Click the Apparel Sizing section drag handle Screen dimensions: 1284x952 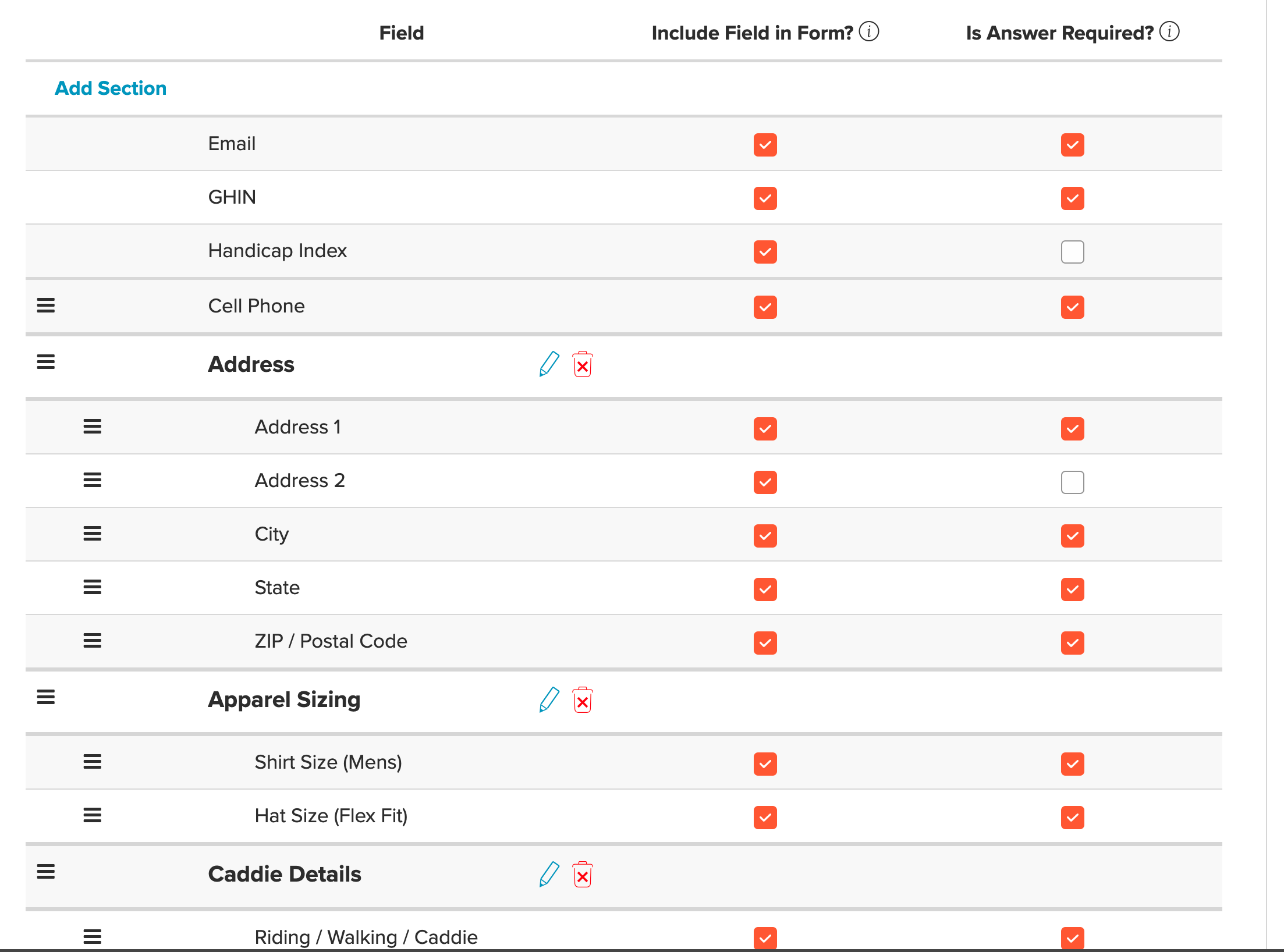(x=46, y=697)
